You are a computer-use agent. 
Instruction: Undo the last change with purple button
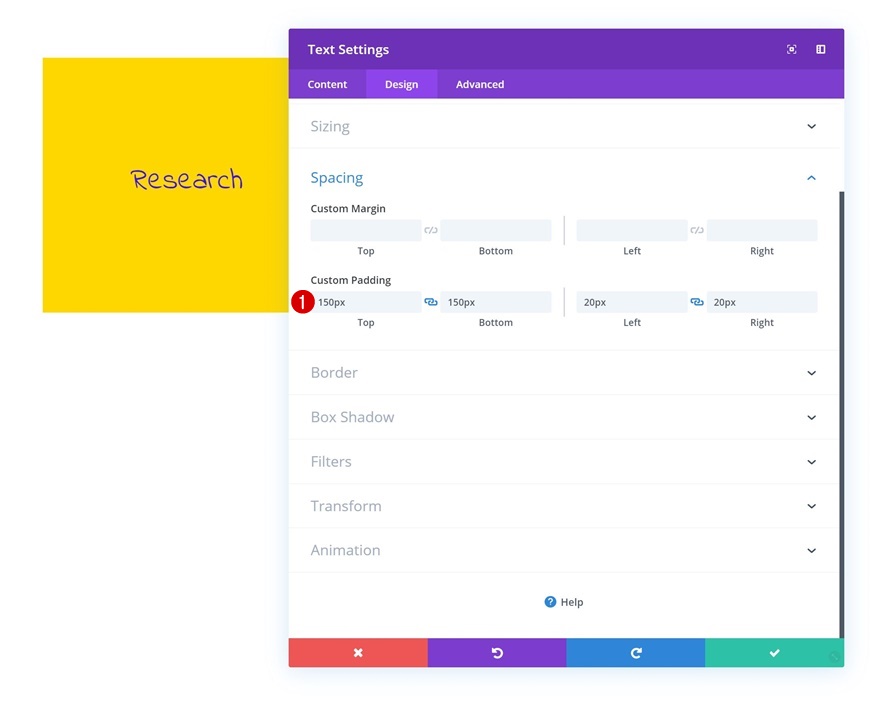pyautogui.click(x=497, y=653)
